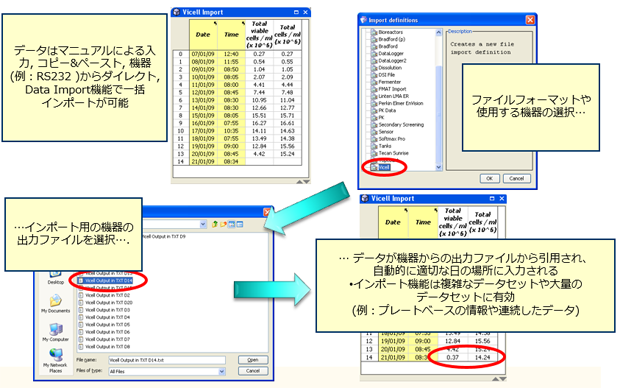Viewport: 620px width, 388px height.
Task: Click the File name input field
Action: pyautogui.click(x=167, y=360)
